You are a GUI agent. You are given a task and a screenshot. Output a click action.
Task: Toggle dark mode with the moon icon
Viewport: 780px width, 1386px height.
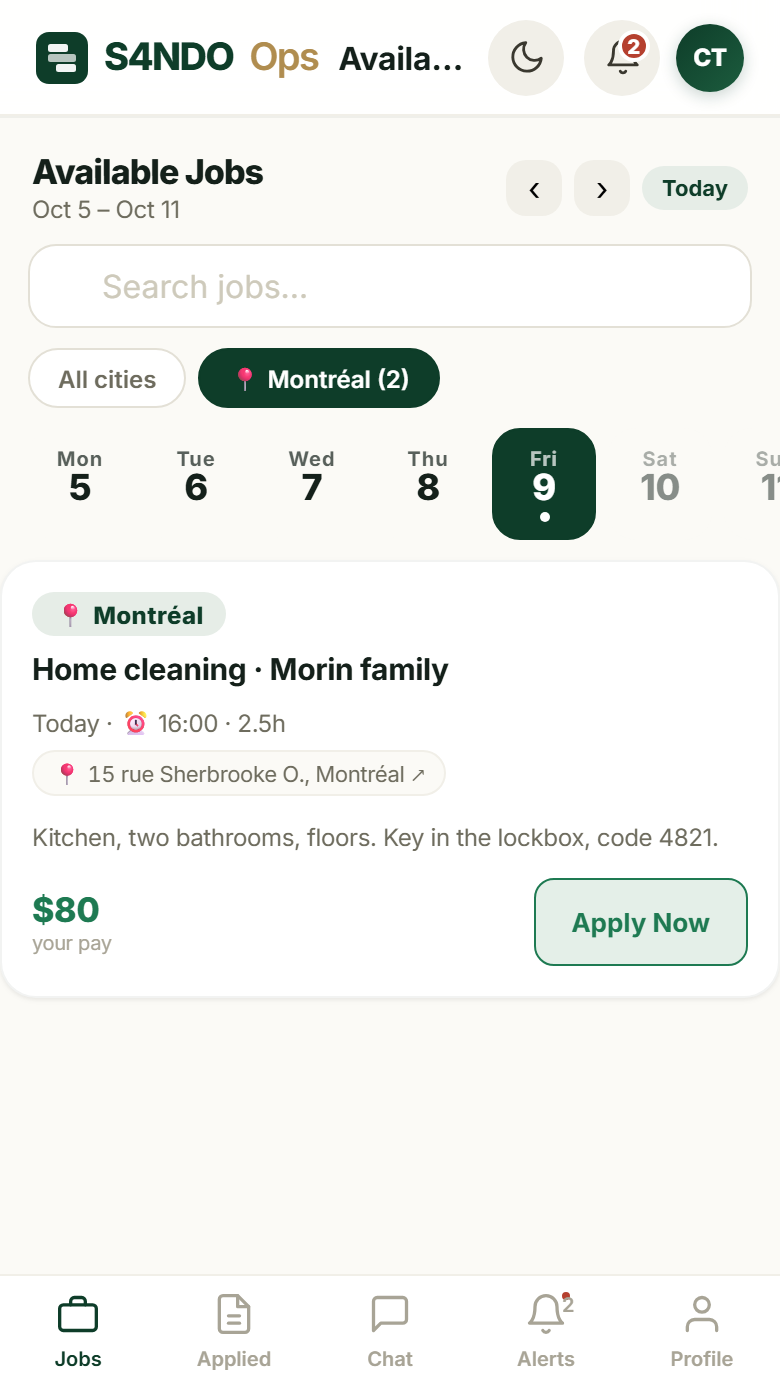(x=526, y=58)
